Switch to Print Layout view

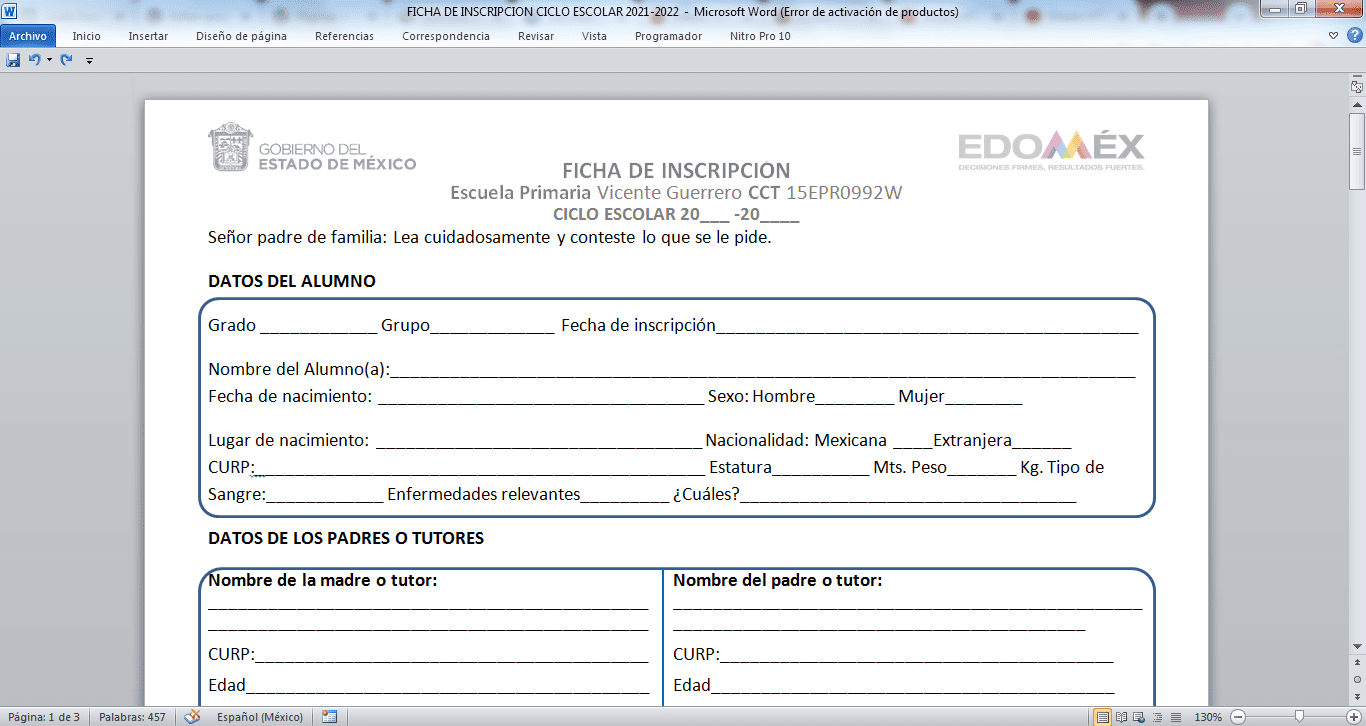tap(1102, 717)
